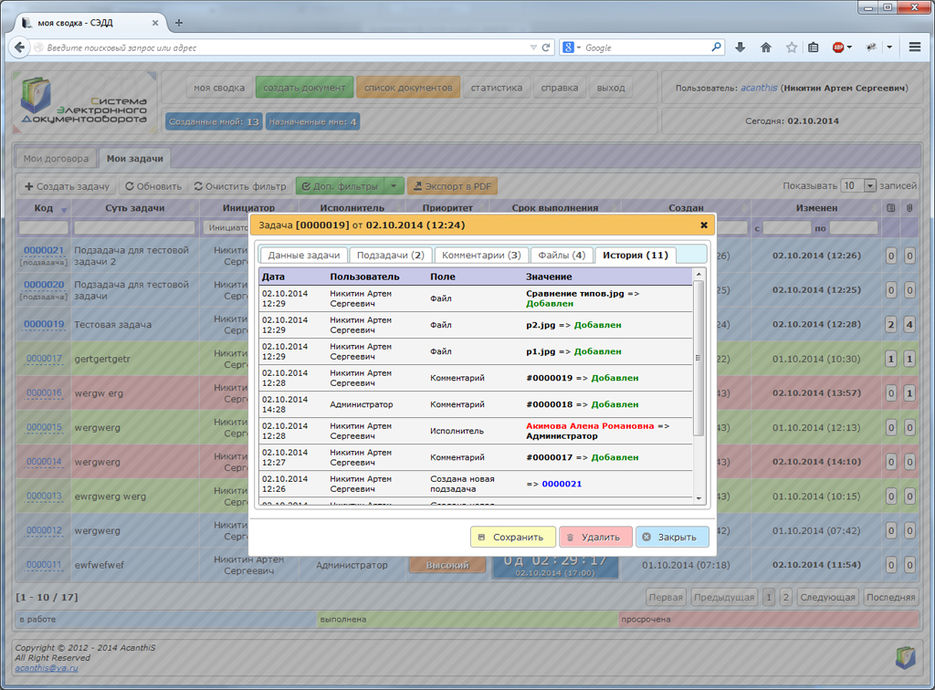The width and height of the screenshot is (935, 690).
Task: Click the создать документ menu button
Action: tap(304, 88)
